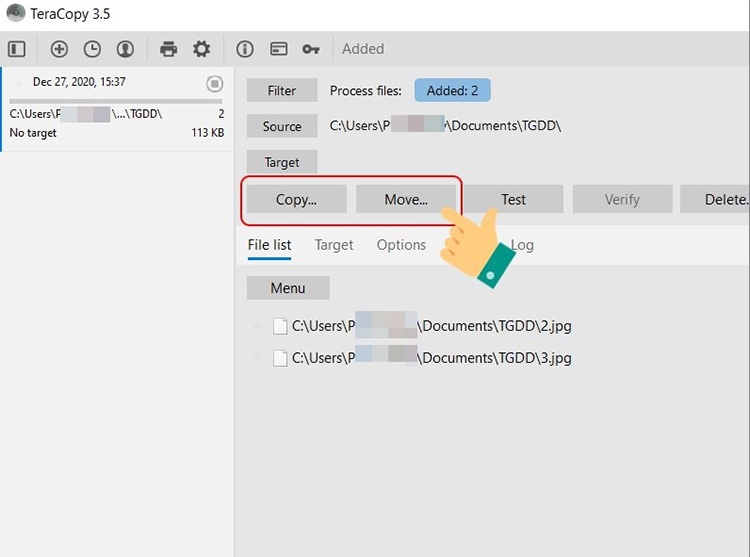Screen dimensions: 750x557
Task: Click the Delete button
Action: [x=715, y=199]
